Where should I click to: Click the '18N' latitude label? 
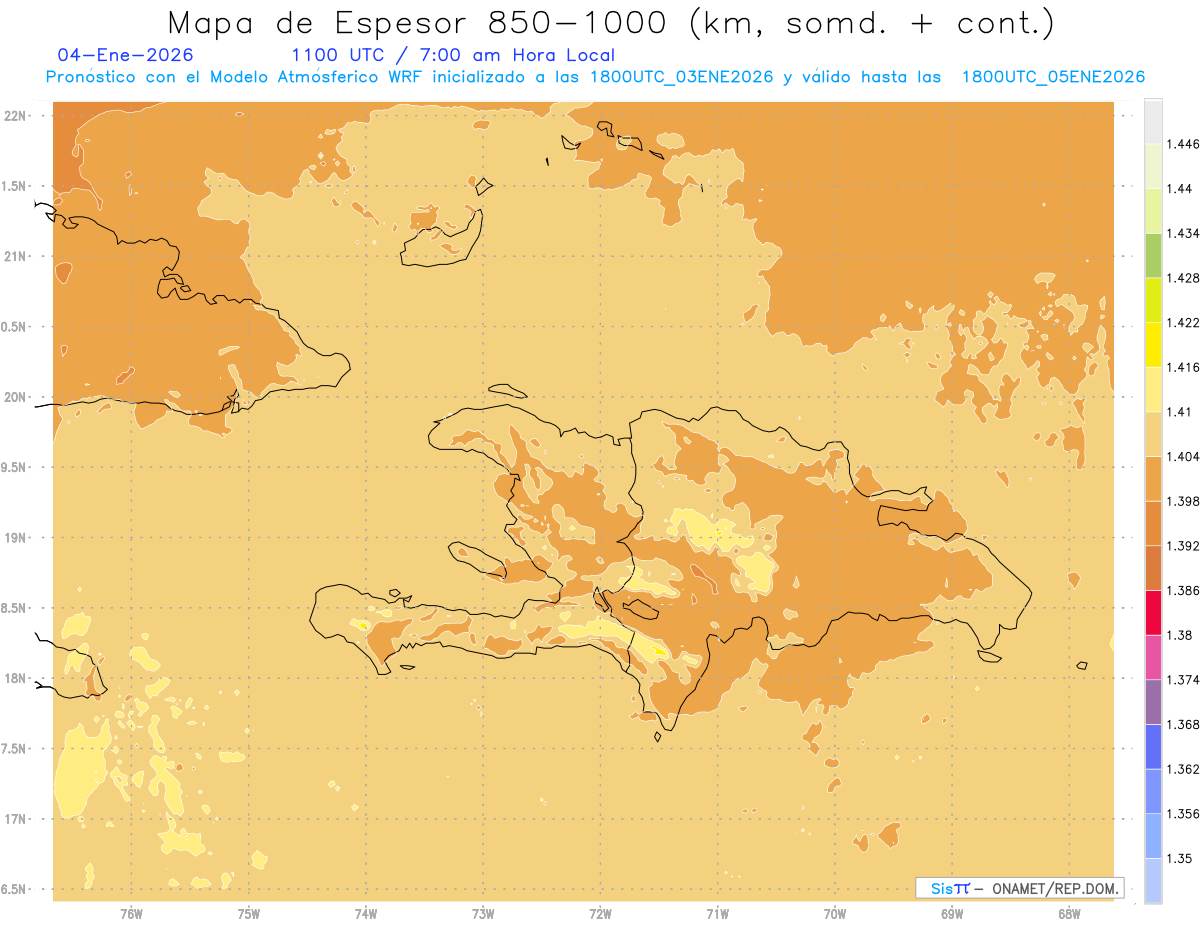[x=17, y=678]
